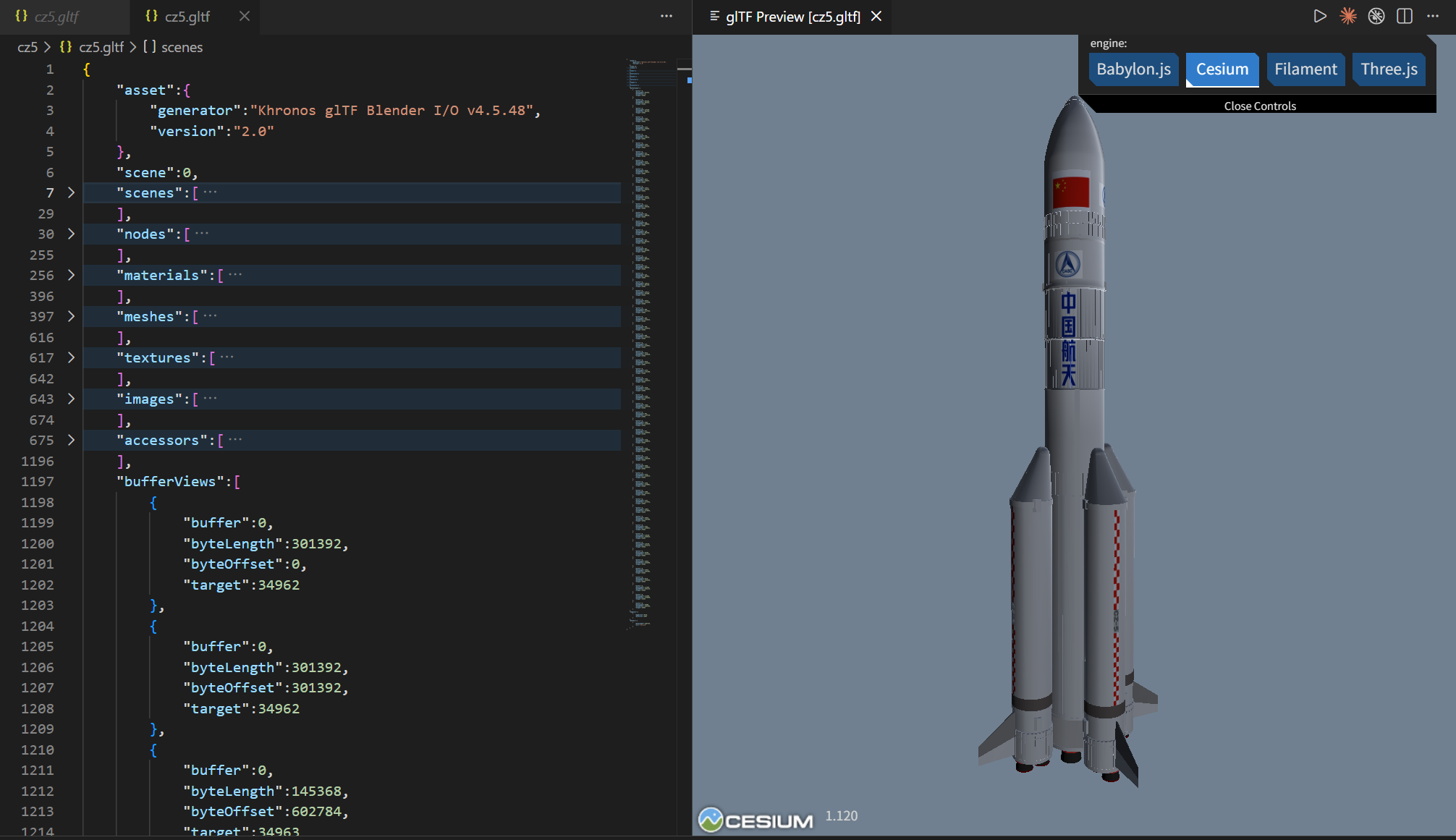The width and height of the screenshot is (1456, 840).
Task: Open left editor group more actions menu
Action: 666,16
